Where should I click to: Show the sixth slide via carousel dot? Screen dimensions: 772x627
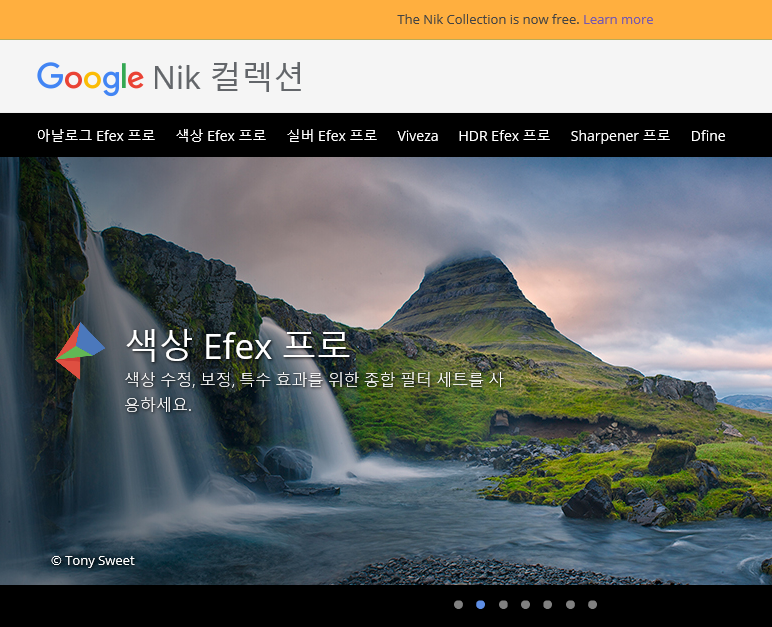[570, 605]
